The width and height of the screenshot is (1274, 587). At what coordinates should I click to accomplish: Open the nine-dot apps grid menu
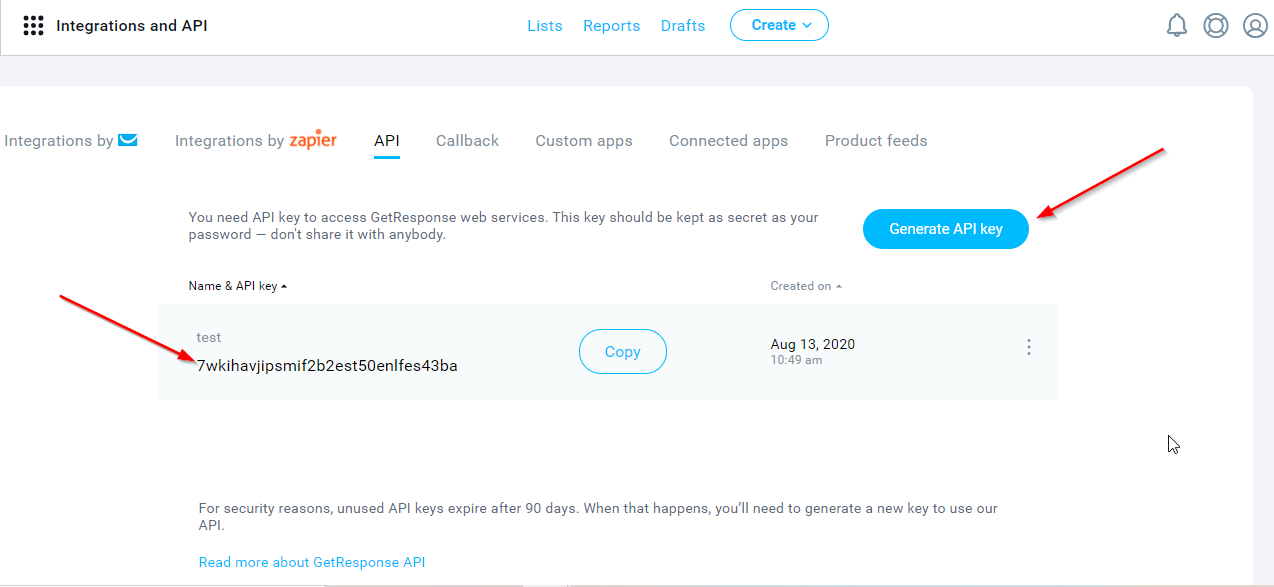point(33,26)
